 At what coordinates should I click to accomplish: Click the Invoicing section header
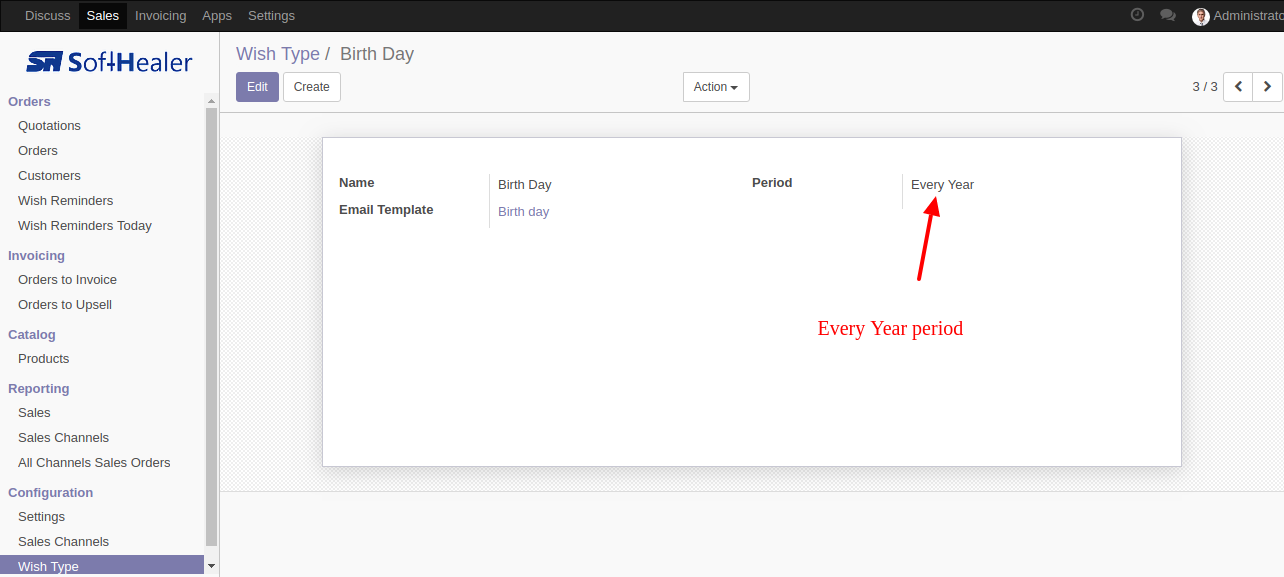coord(37,256)
